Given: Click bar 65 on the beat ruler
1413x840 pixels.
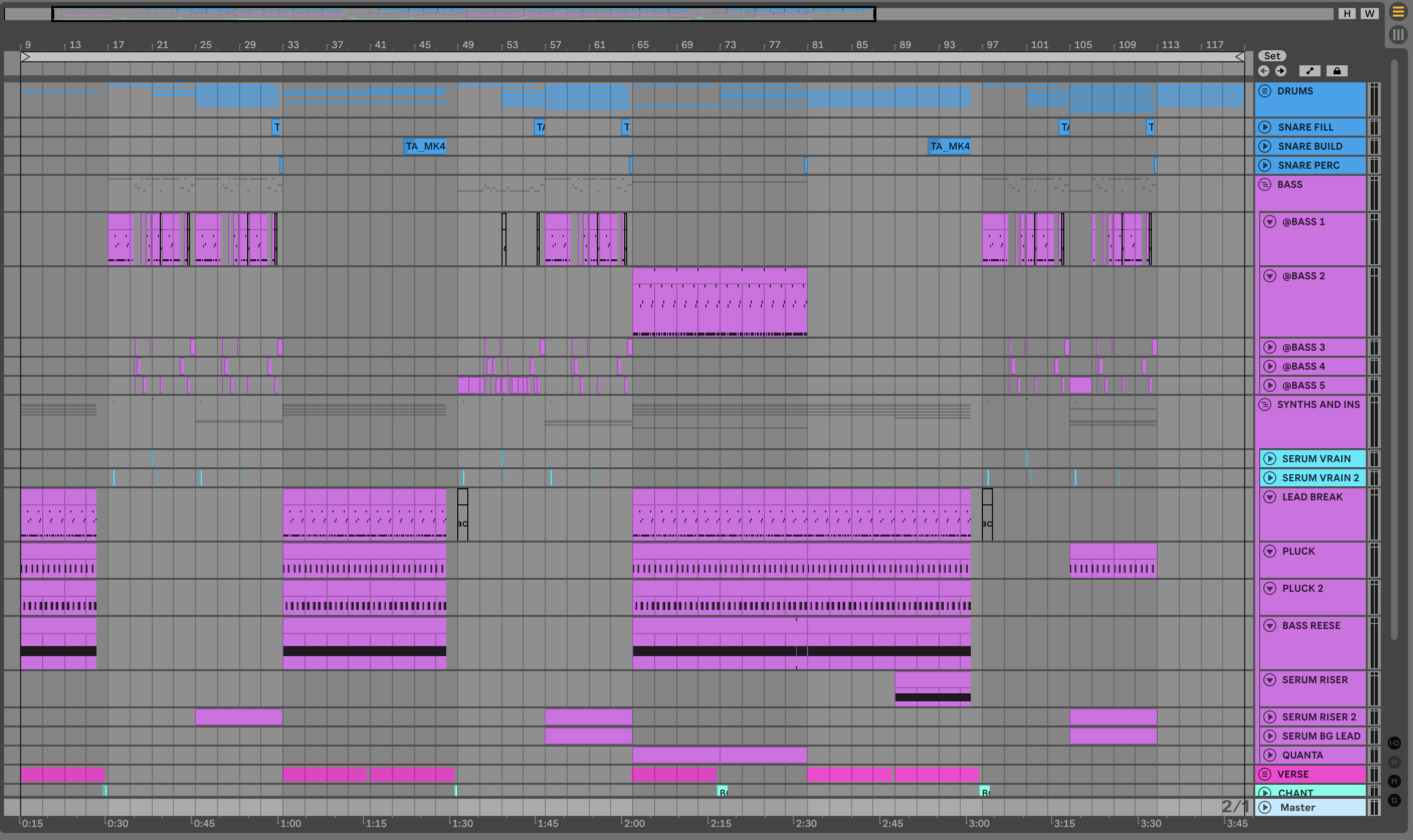Looking at the screenshot, I should [642, 45].
